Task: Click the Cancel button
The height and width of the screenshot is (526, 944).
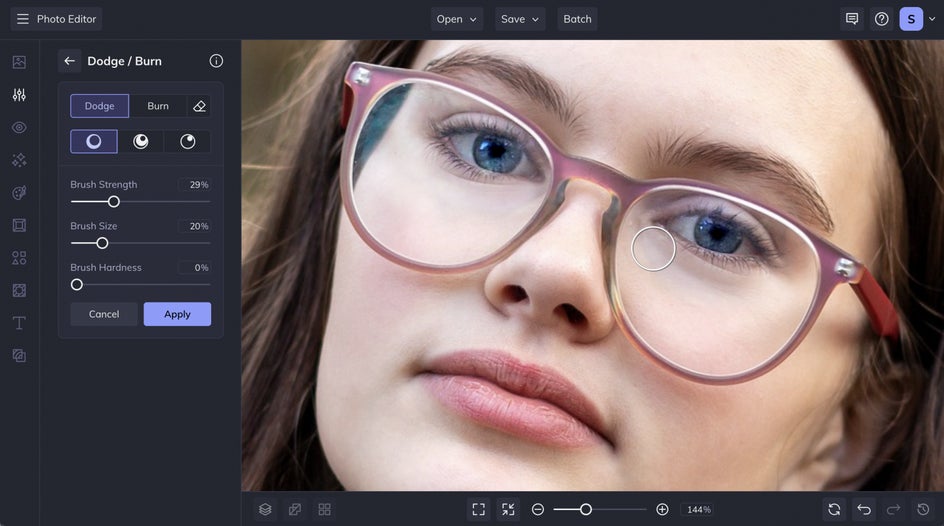Action: pos(104,314)
